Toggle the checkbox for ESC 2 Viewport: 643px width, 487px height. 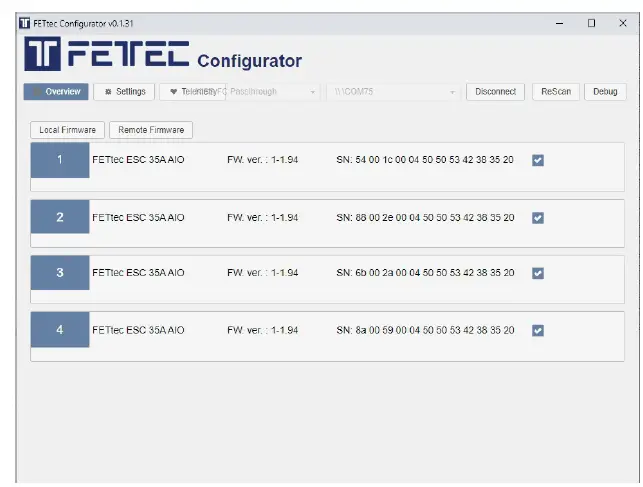pos(538,218)
